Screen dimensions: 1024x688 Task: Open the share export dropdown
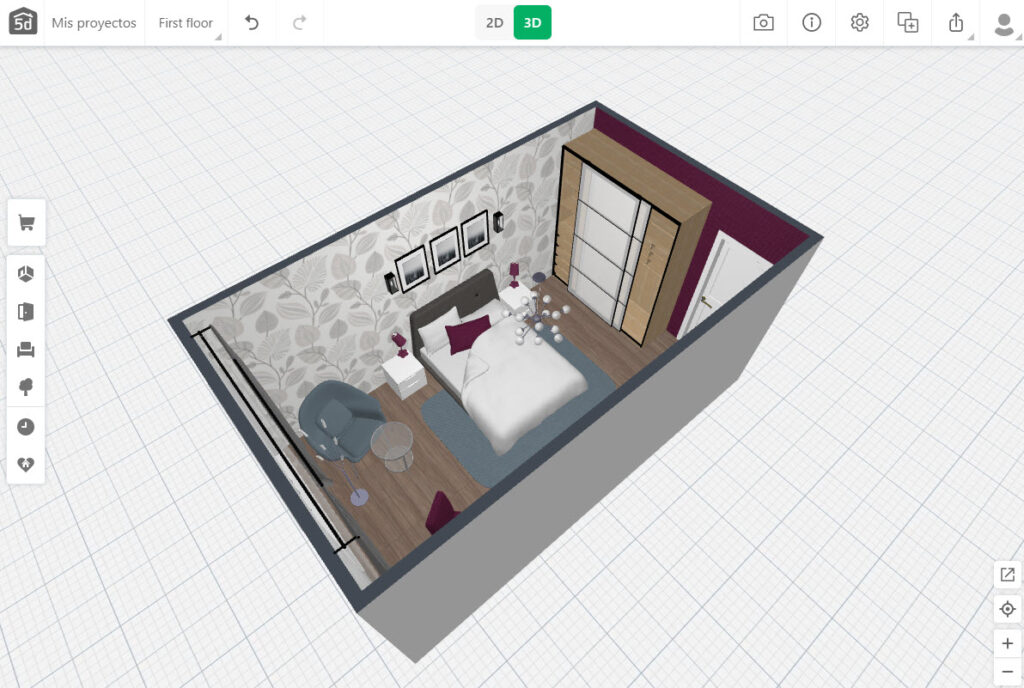tap(956, 23)
